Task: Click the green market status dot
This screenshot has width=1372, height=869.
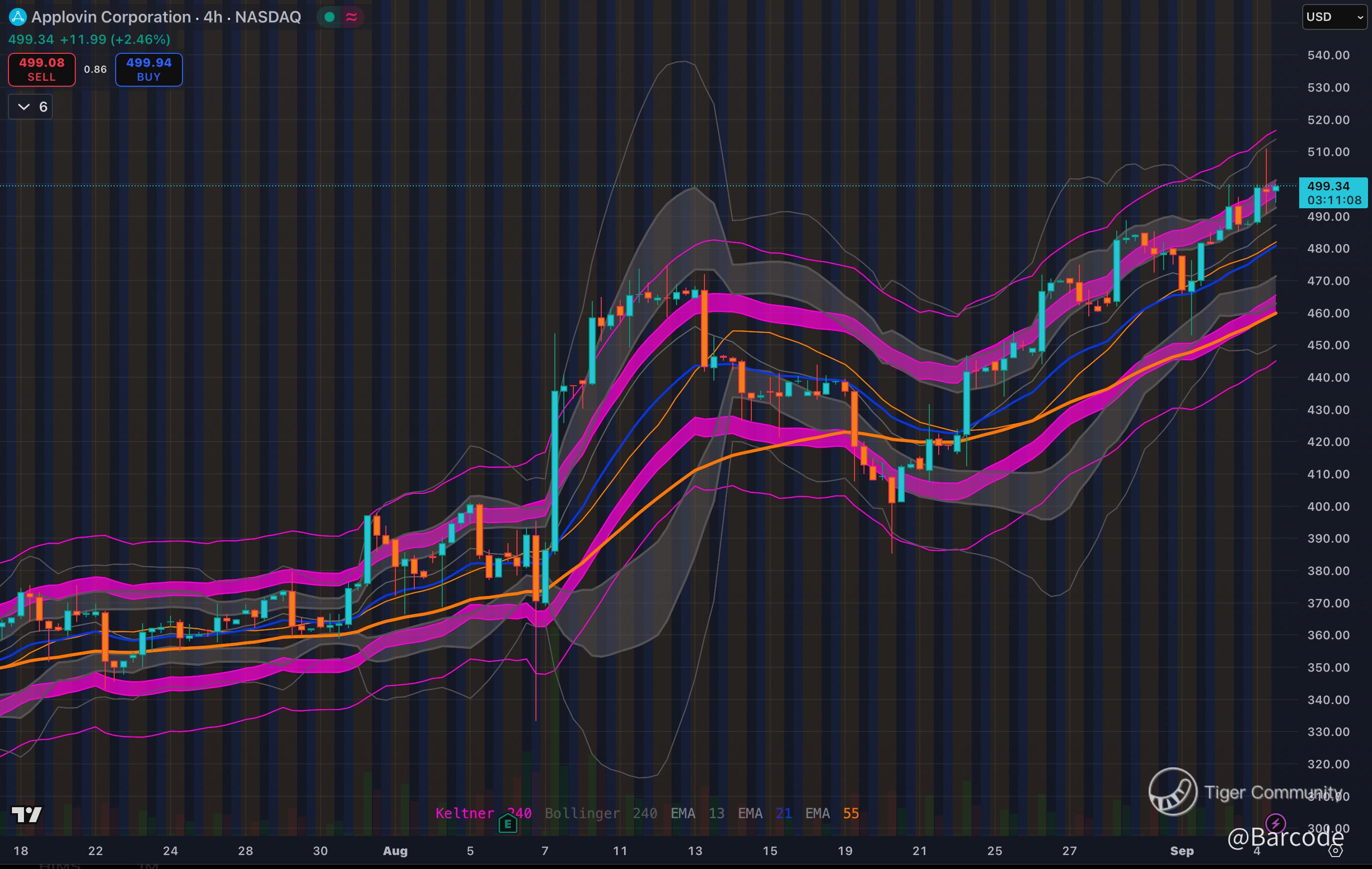Action: tap(330, 17)
